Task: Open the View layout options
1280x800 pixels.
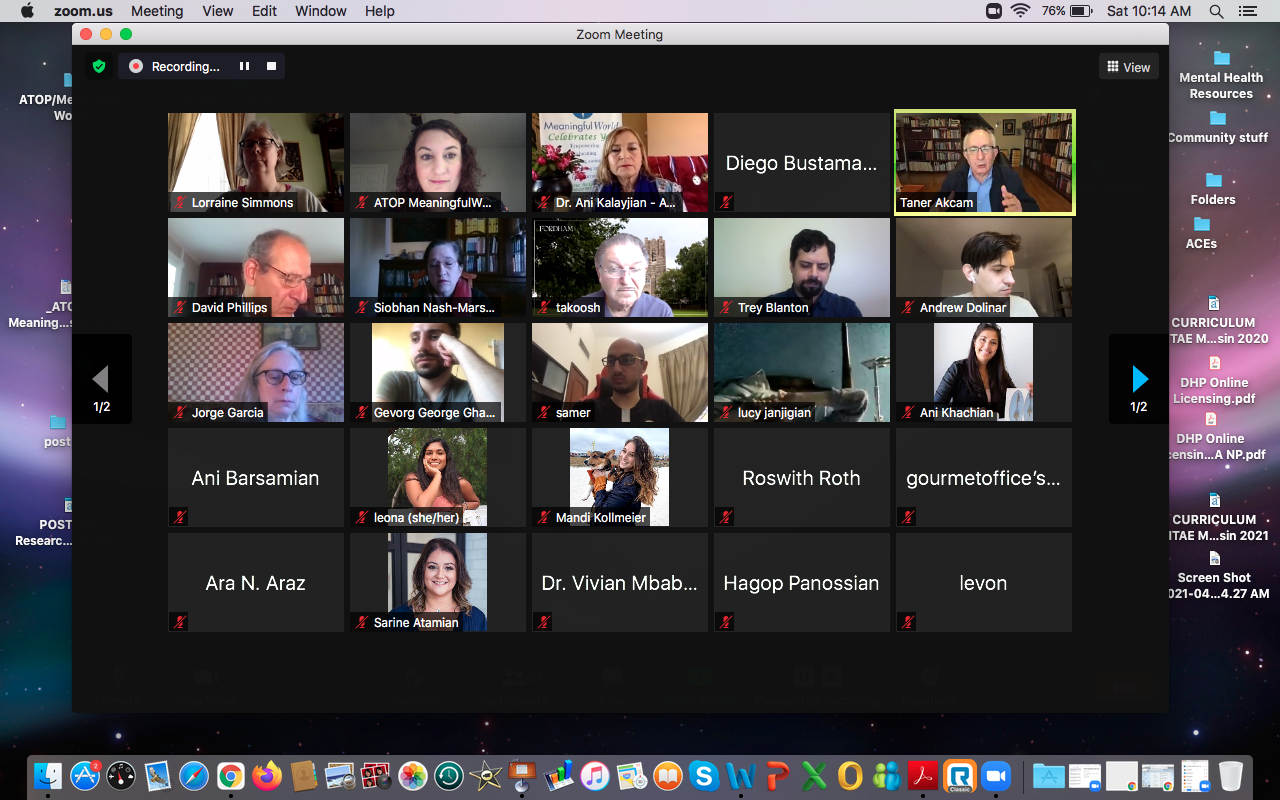Action: pyautogui.click(x=1128, y=67)
